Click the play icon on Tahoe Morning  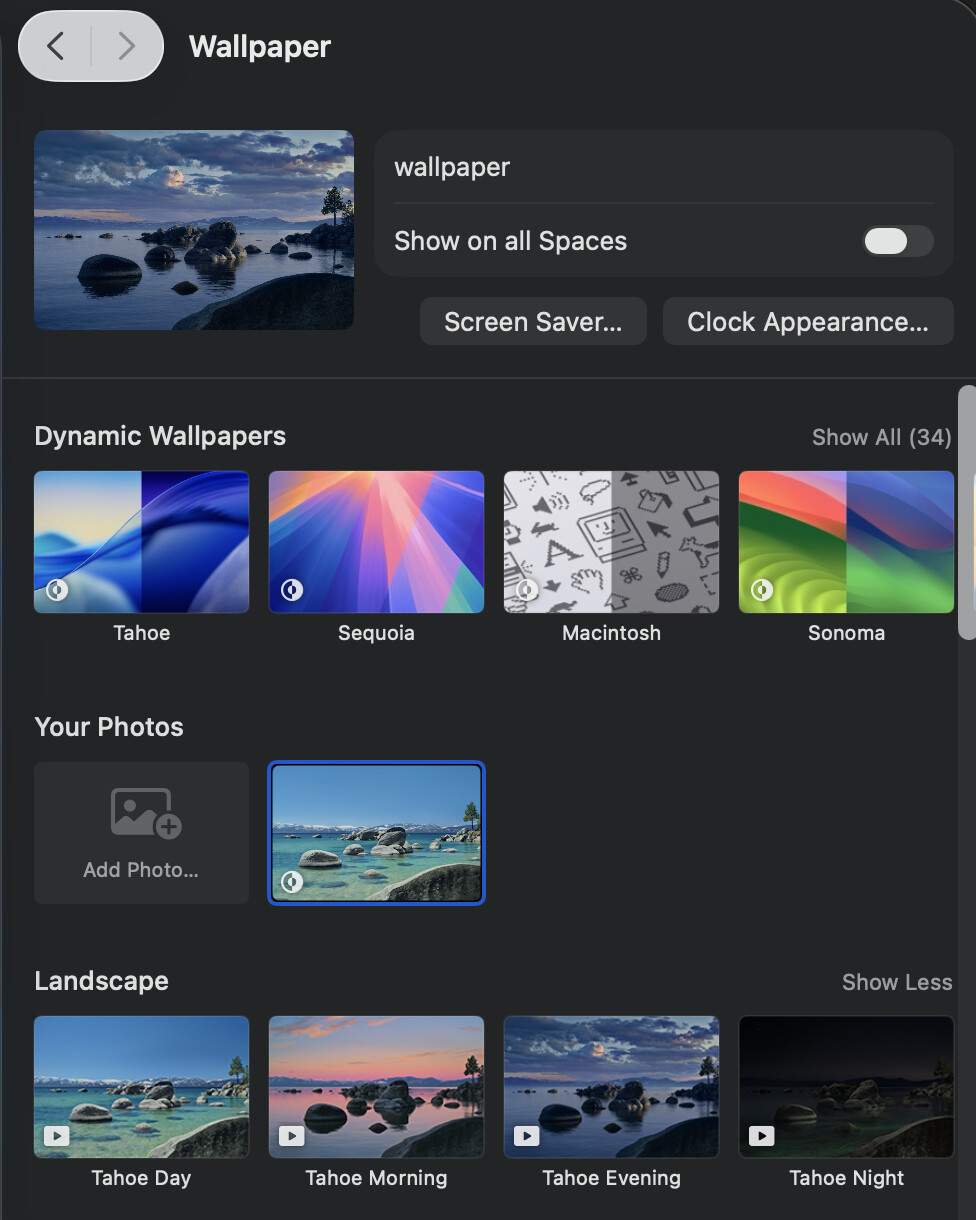coord(291,1136)
